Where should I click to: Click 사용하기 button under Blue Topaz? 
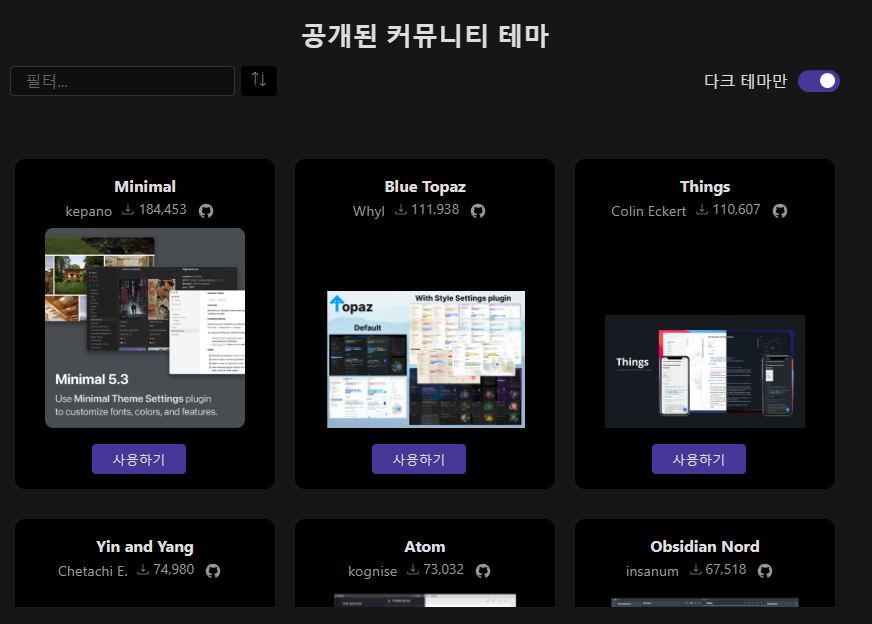coord(419,459)
